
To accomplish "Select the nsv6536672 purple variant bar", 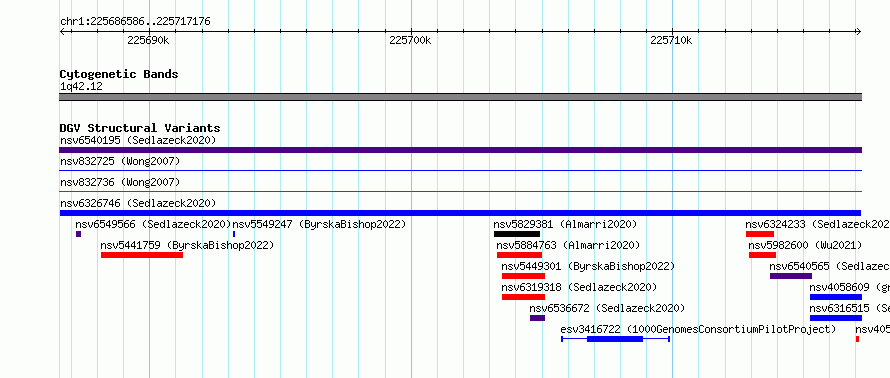I will (x=538, y=318).
